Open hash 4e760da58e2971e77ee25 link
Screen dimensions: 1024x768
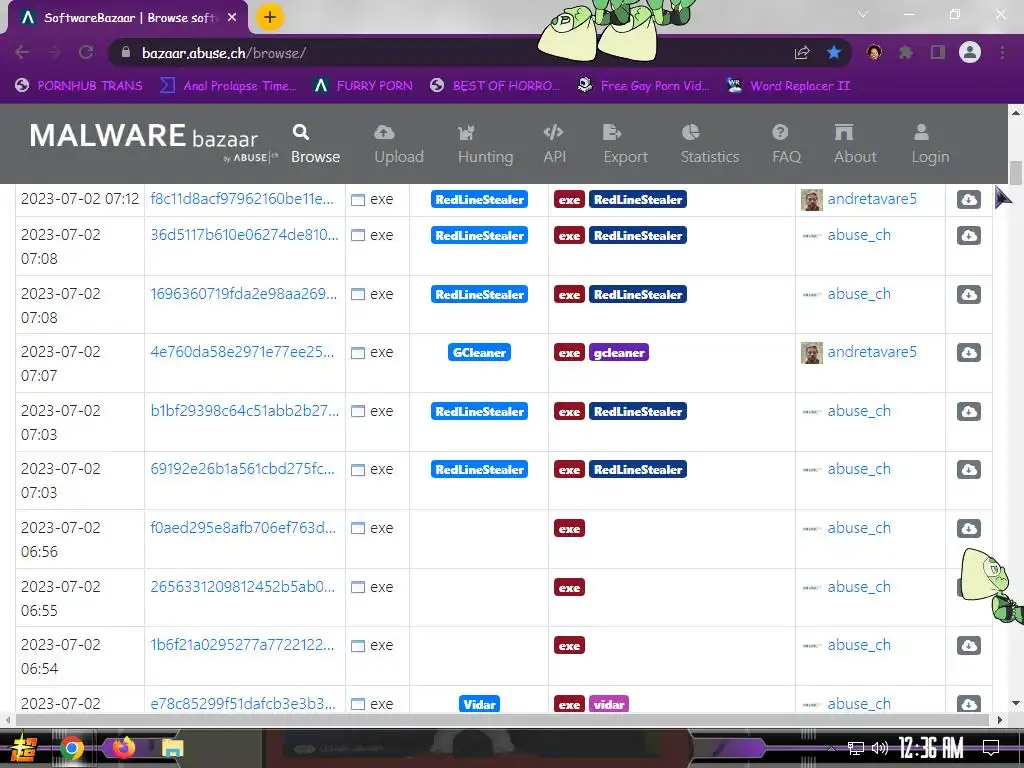242,351
